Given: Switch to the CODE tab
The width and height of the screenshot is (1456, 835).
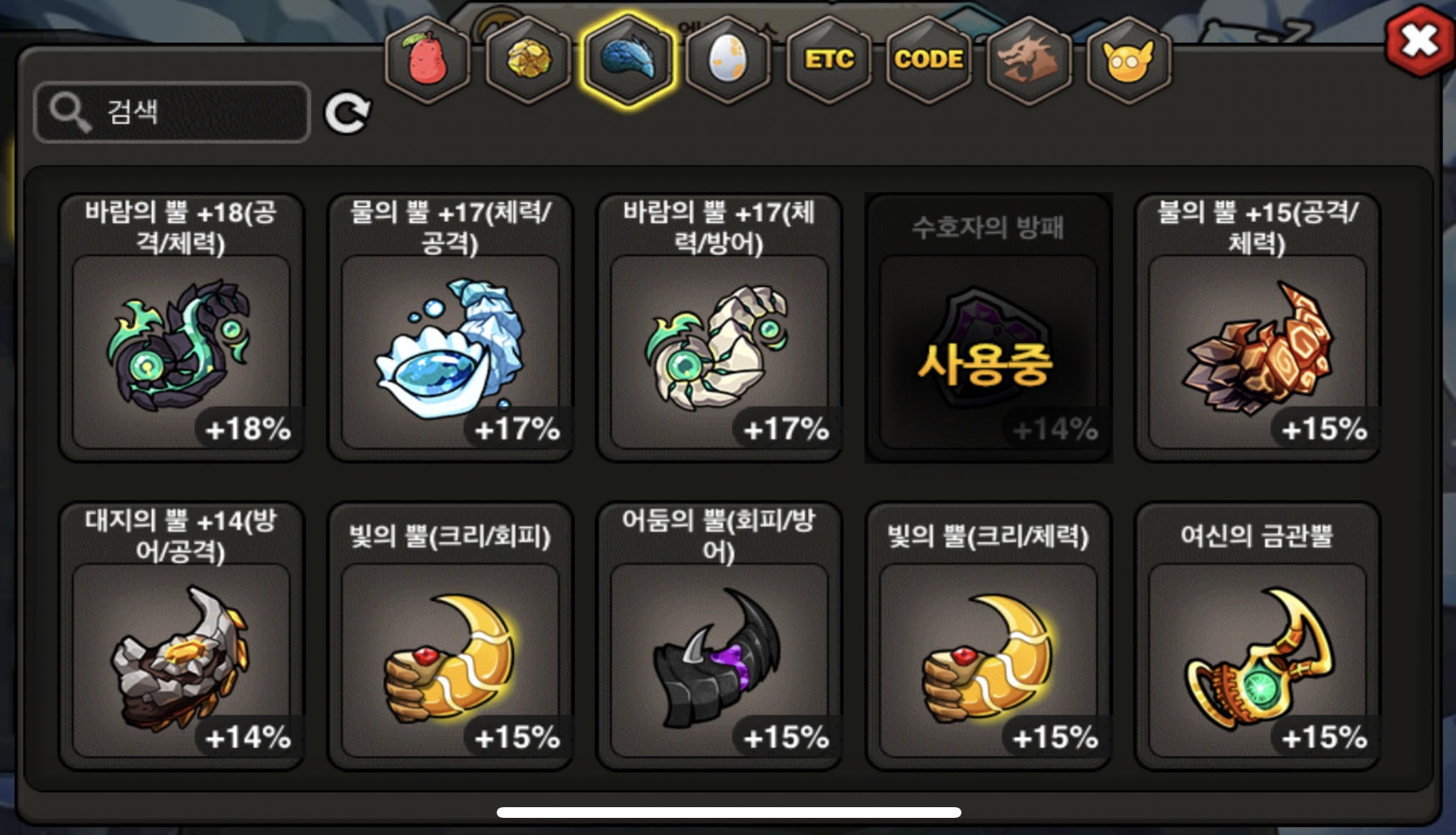Looking at the screenshot, I should click(929, 60).
